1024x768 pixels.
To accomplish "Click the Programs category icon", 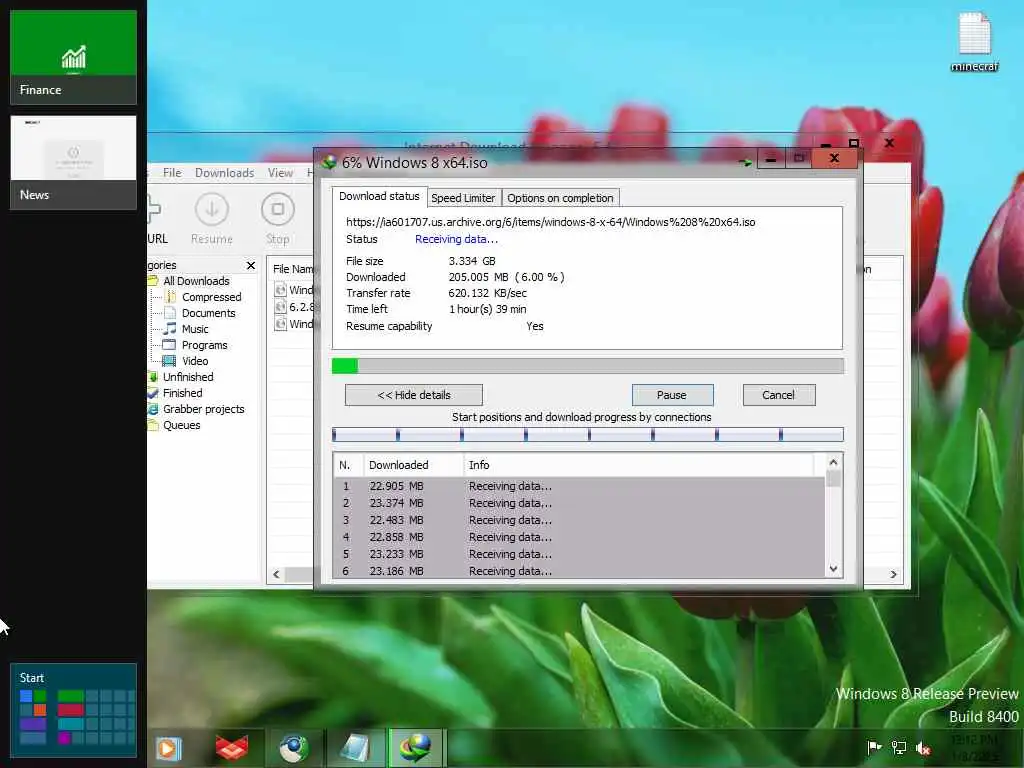I will point(169,345).
